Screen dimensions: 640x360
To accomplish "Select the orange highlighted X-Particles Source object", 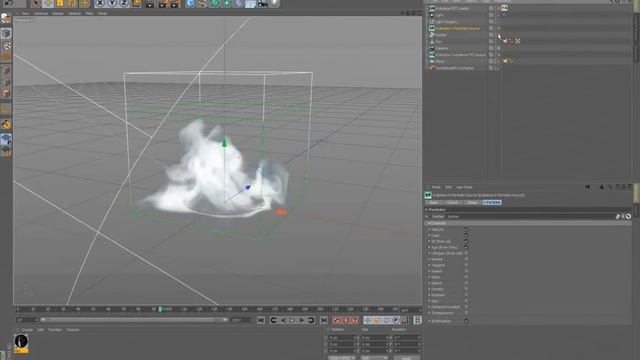I will coord(457,29).
